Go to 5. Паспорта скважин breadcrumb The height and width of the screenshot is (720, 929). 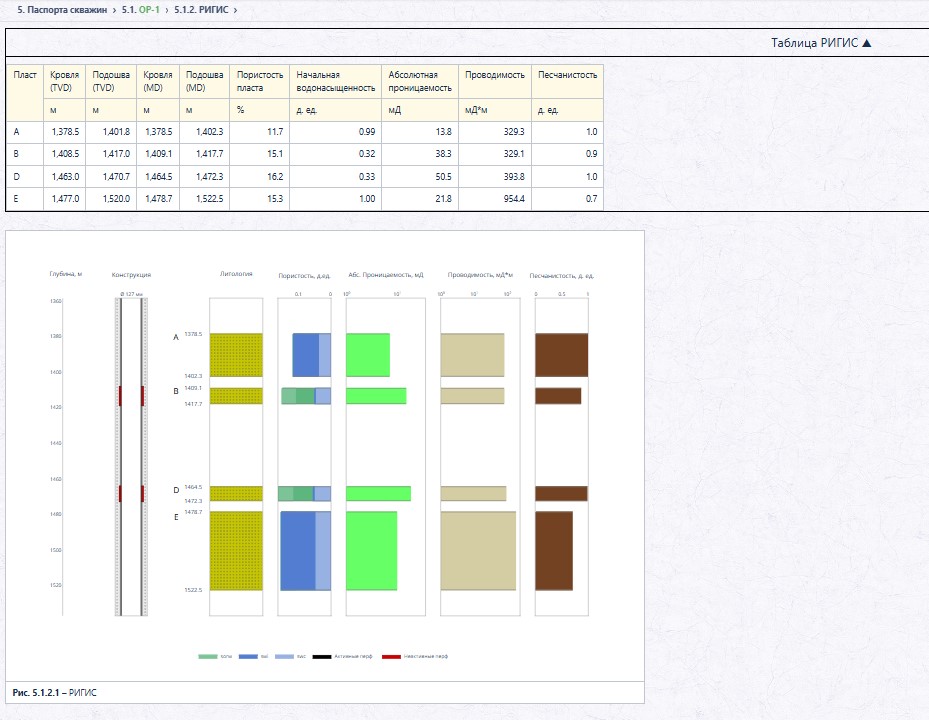pos(62,9)
